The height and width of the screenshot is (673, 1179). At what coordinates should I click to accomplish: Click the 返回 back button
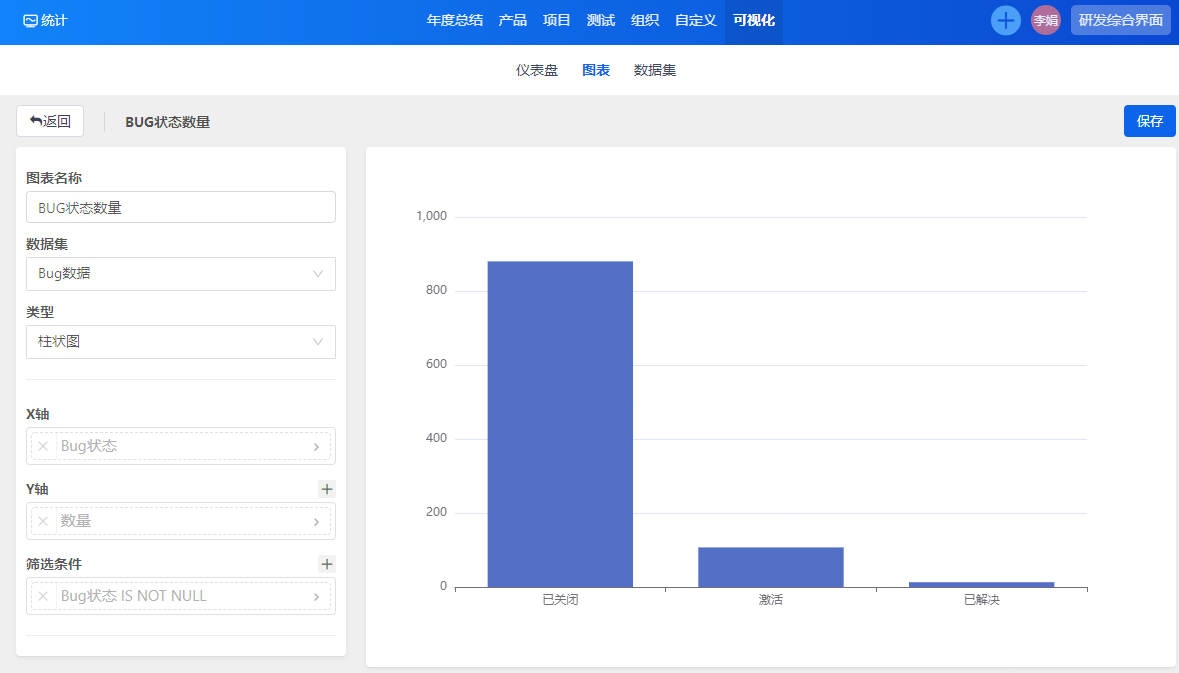(x=50, y=121)
